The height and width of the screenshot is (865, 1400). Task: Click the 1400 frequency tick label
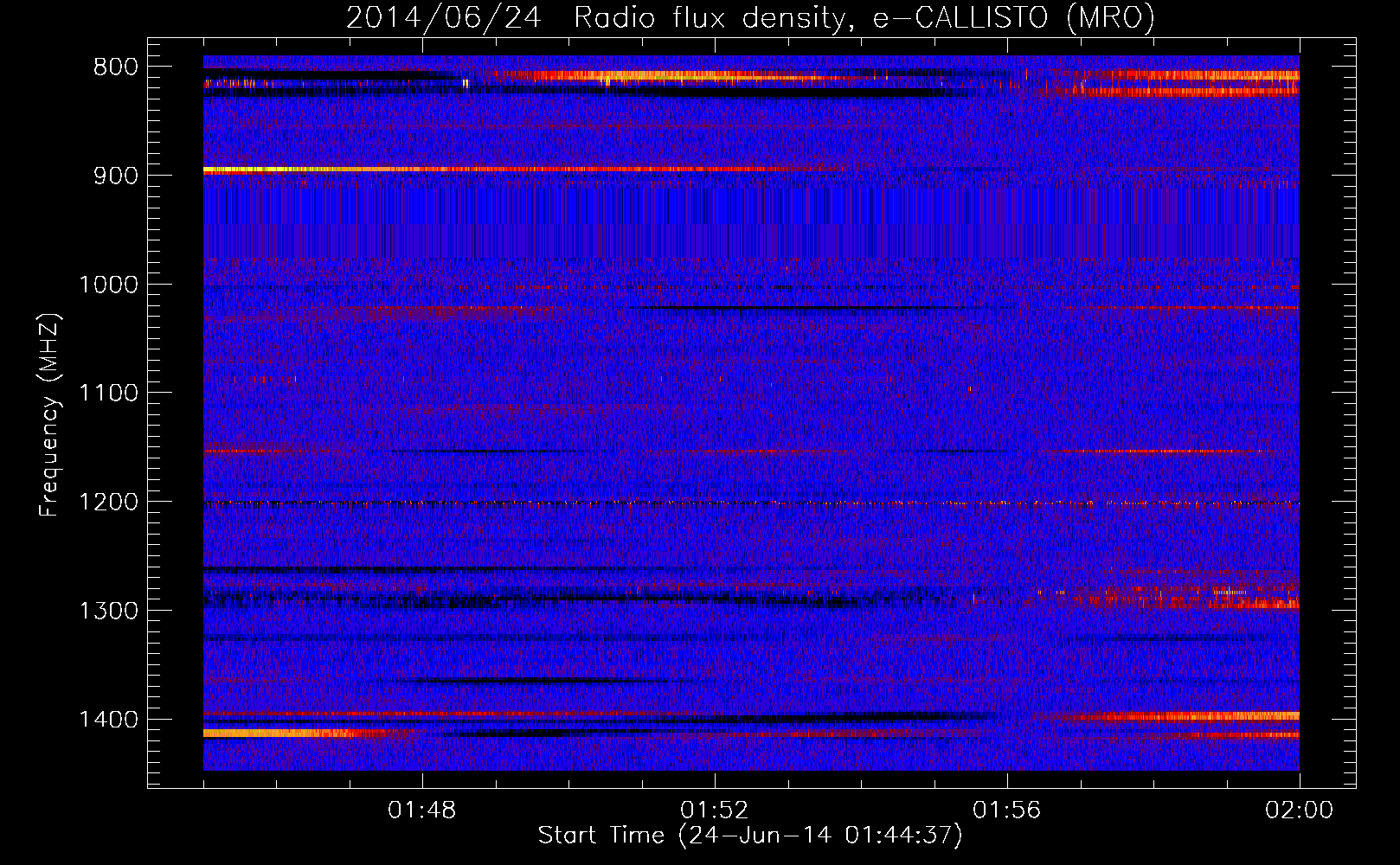108,720
